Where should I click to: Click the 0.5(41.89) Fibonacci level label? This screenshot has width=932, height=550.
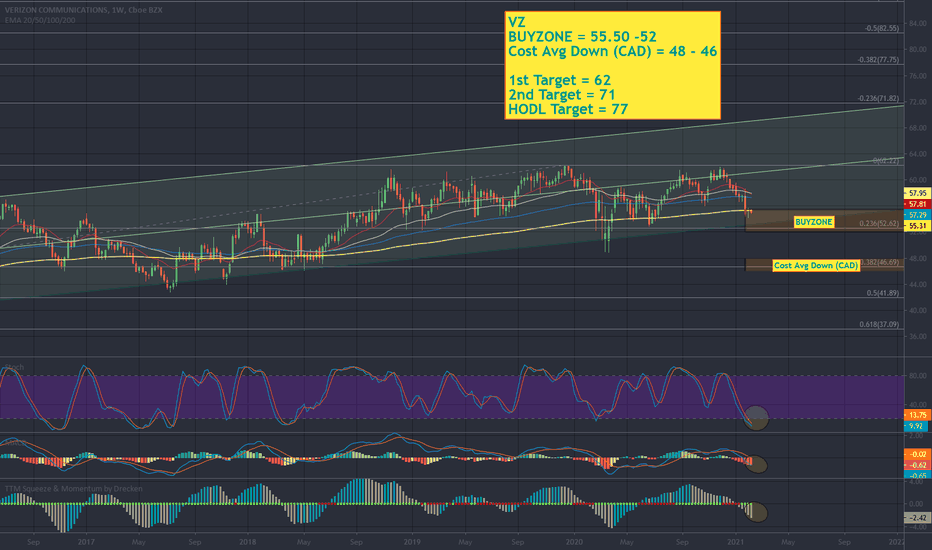tap(883, 293)
